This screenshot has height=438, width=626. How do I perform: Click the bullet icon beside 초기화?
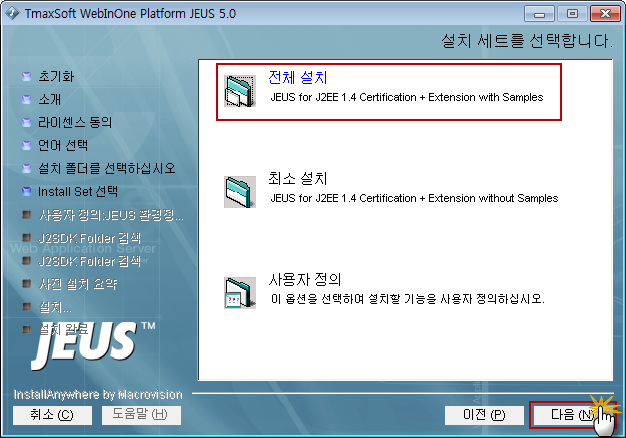pos(26,76)
